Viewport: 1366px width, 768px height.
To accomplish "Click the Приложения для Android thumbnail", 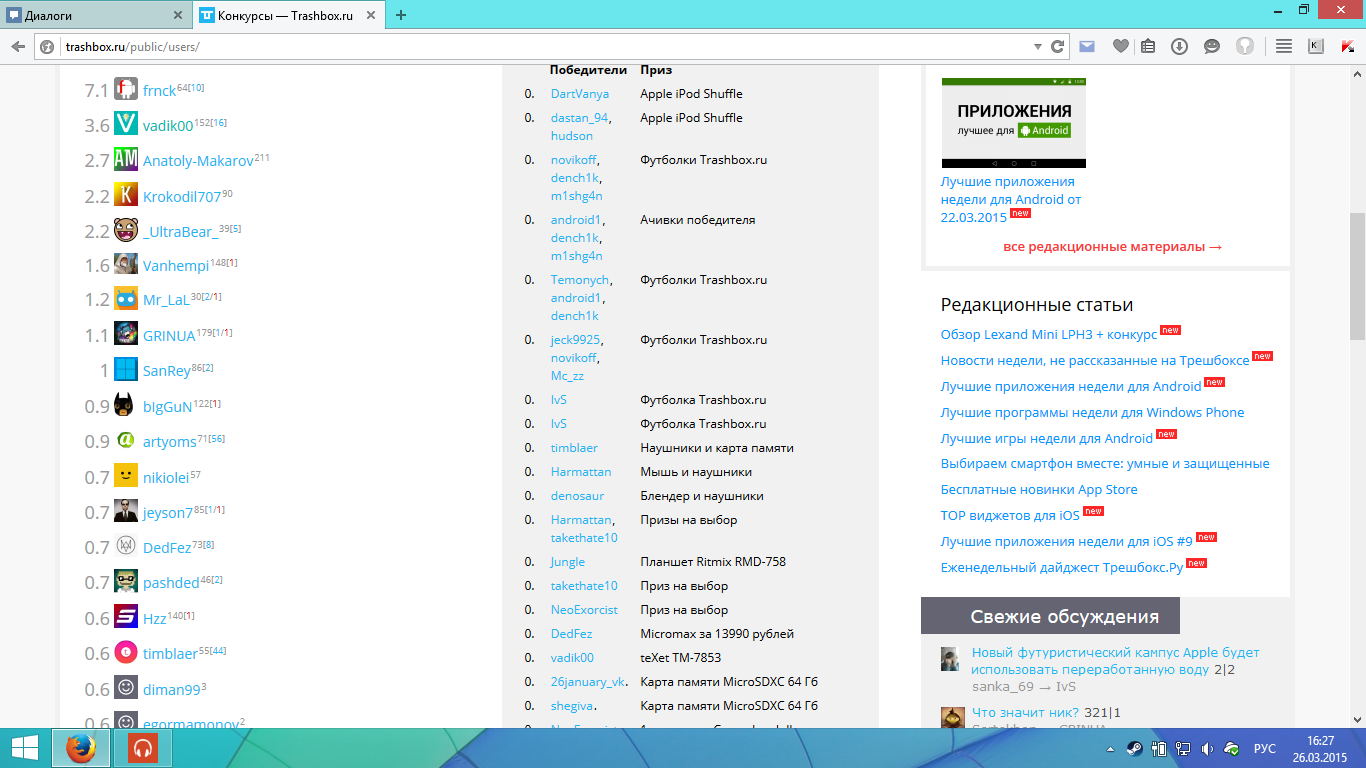I will (1014, 122).
